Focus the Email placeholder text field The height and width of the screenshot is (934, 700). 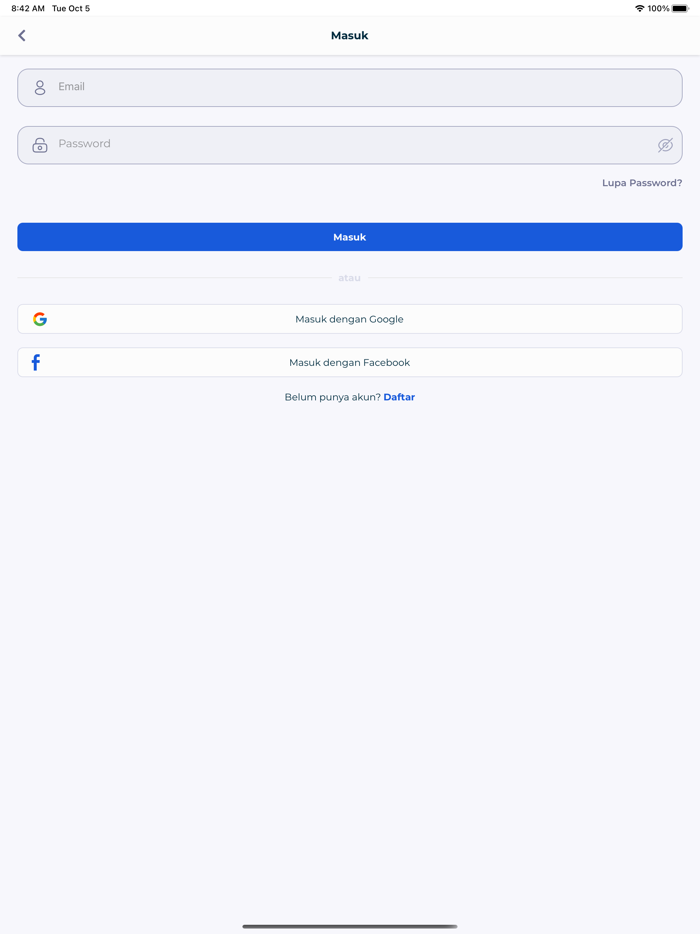(350, 87)
